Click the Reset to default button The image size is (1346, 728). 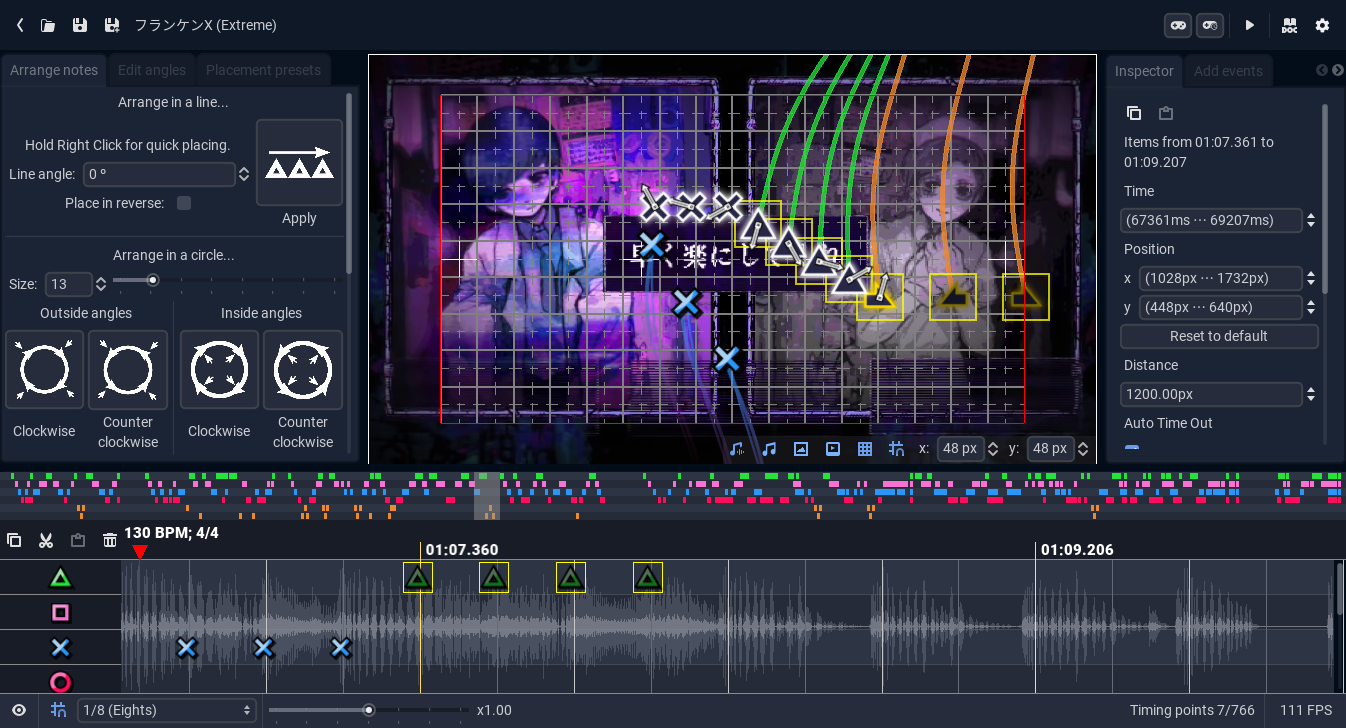(x=1218, y=336)
